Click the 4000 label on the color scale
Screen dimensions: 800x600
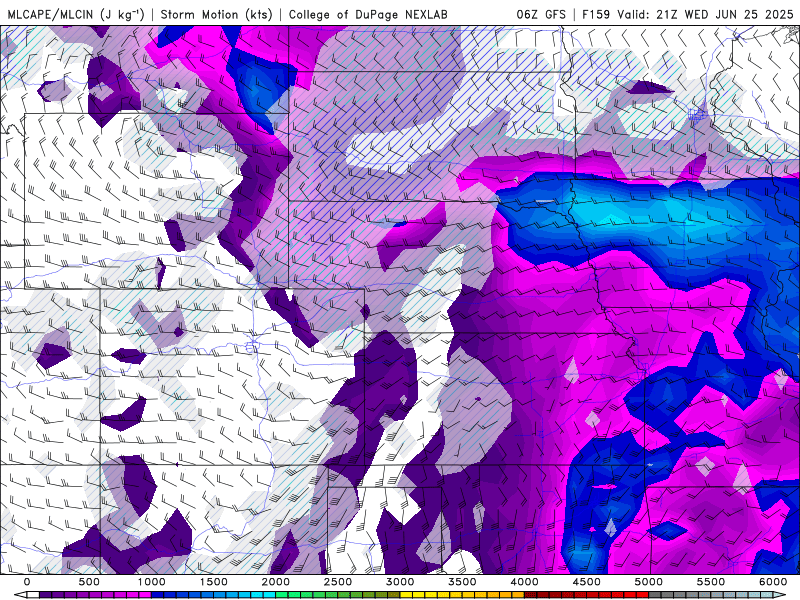coord(524,582)
